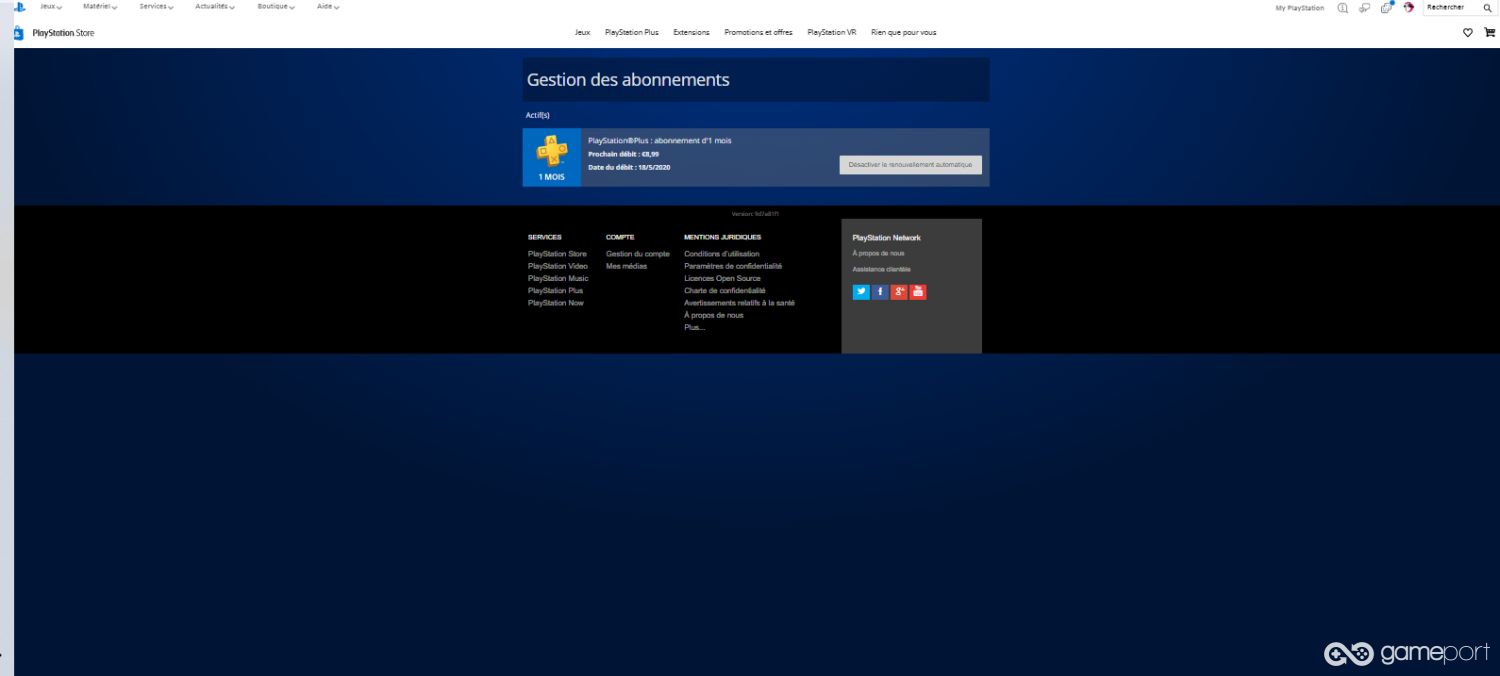Open PlayStation Plus footer link
The height and width of the screenshot is (676, 1500).
[x=555, y=290]
